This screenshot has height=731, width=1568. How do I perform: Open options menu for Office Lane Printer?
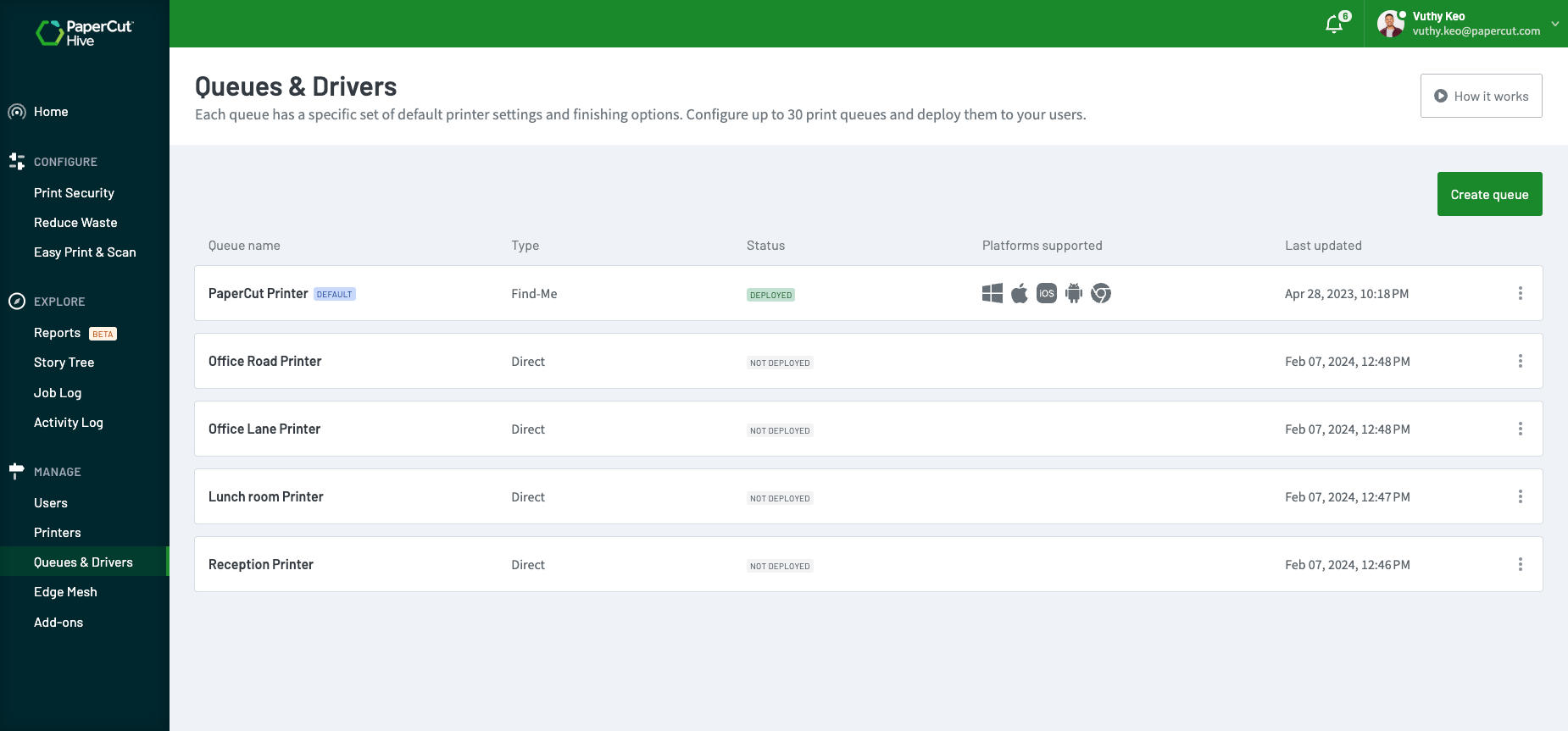click(1521, 429)
